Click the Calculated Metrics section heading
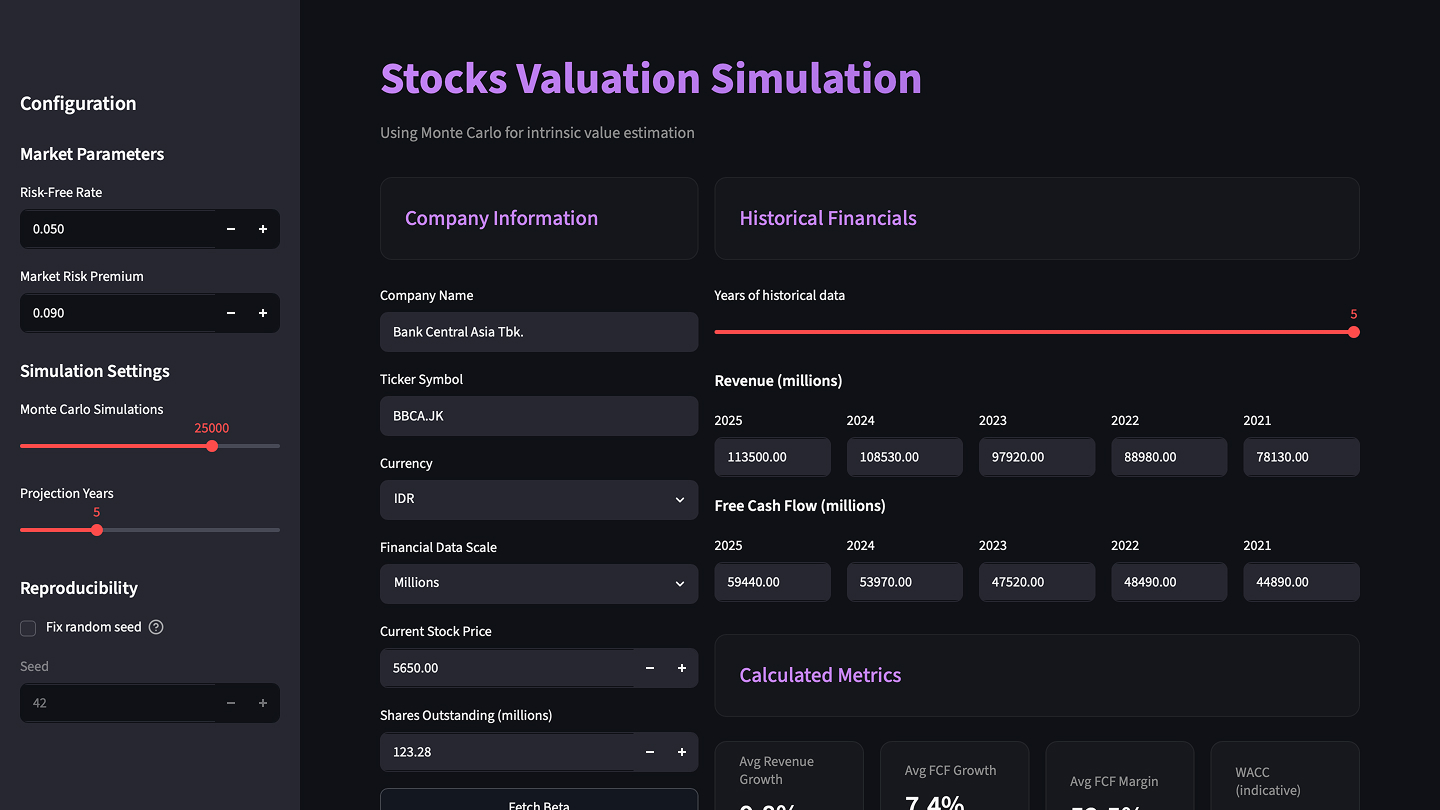Screen dimensions: 1440x810 click(x=820, y=675)
